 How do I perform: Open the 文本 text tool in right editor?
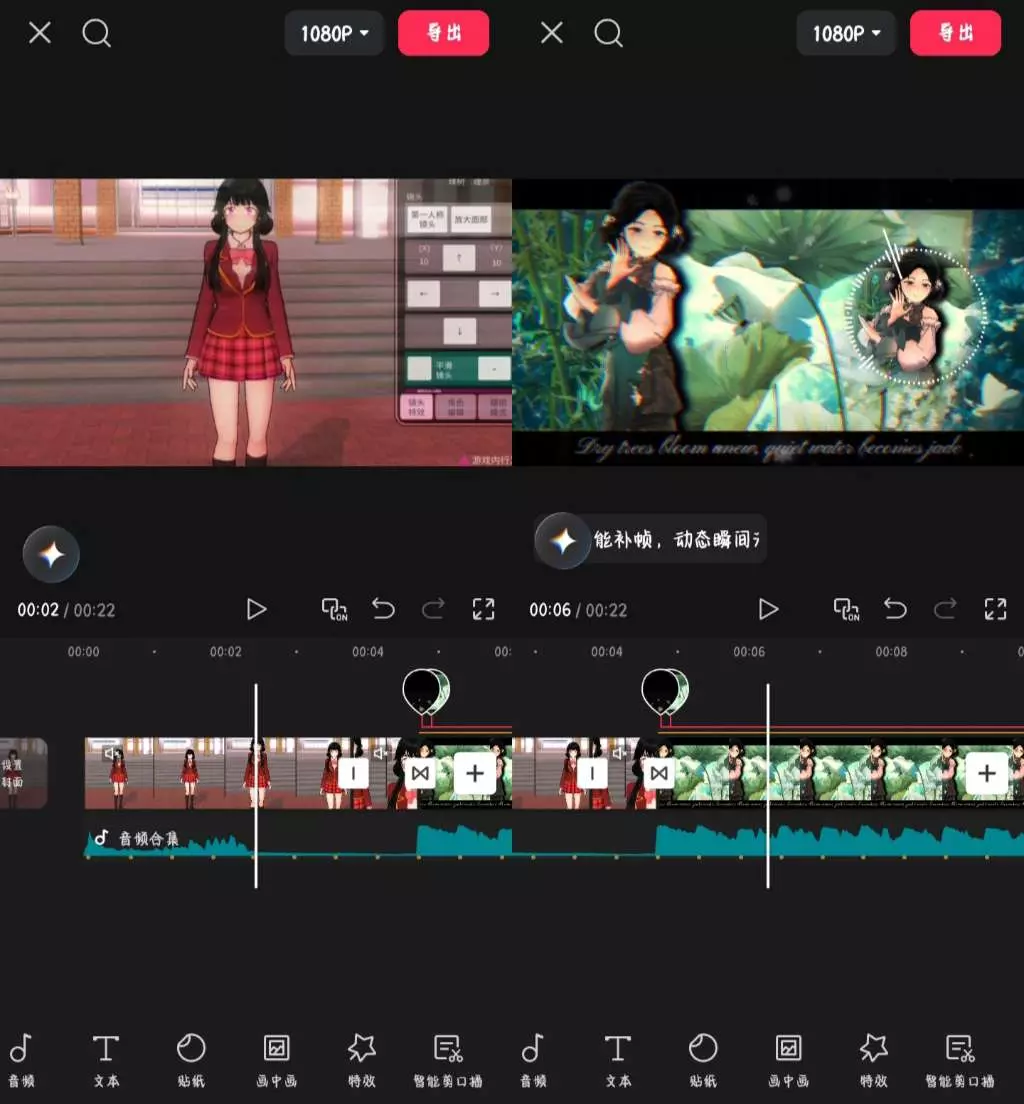[x=618, y=1060]
